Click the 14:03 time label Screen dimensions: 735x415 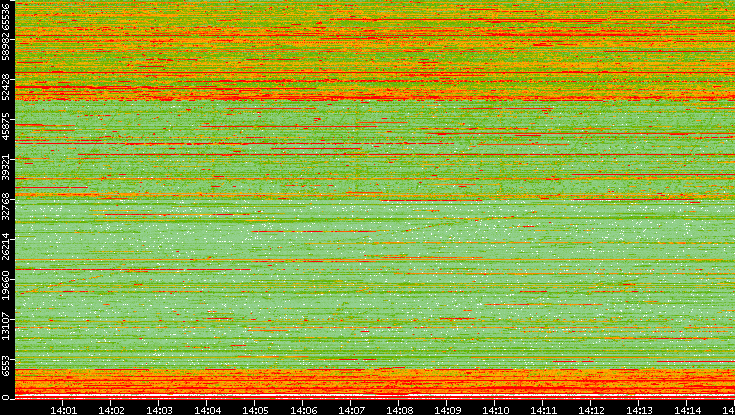click(x=159, y=410)
